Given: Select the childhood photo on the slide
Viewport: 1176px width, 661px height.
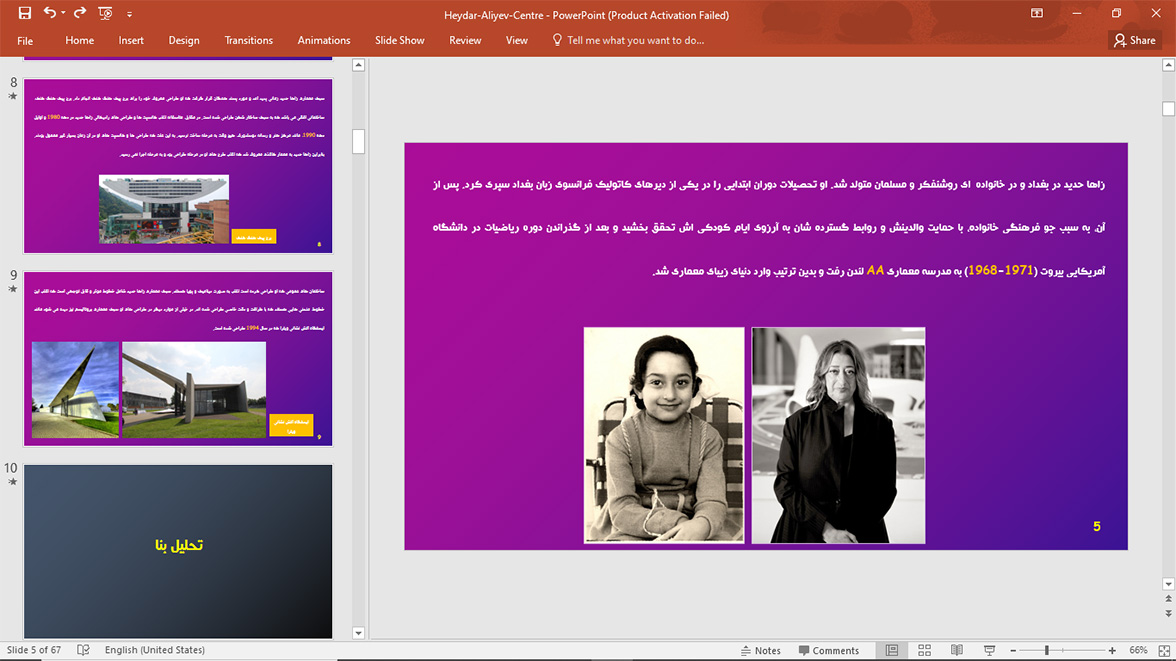Looking at the screenshot, I should click(x=664, y=435).
